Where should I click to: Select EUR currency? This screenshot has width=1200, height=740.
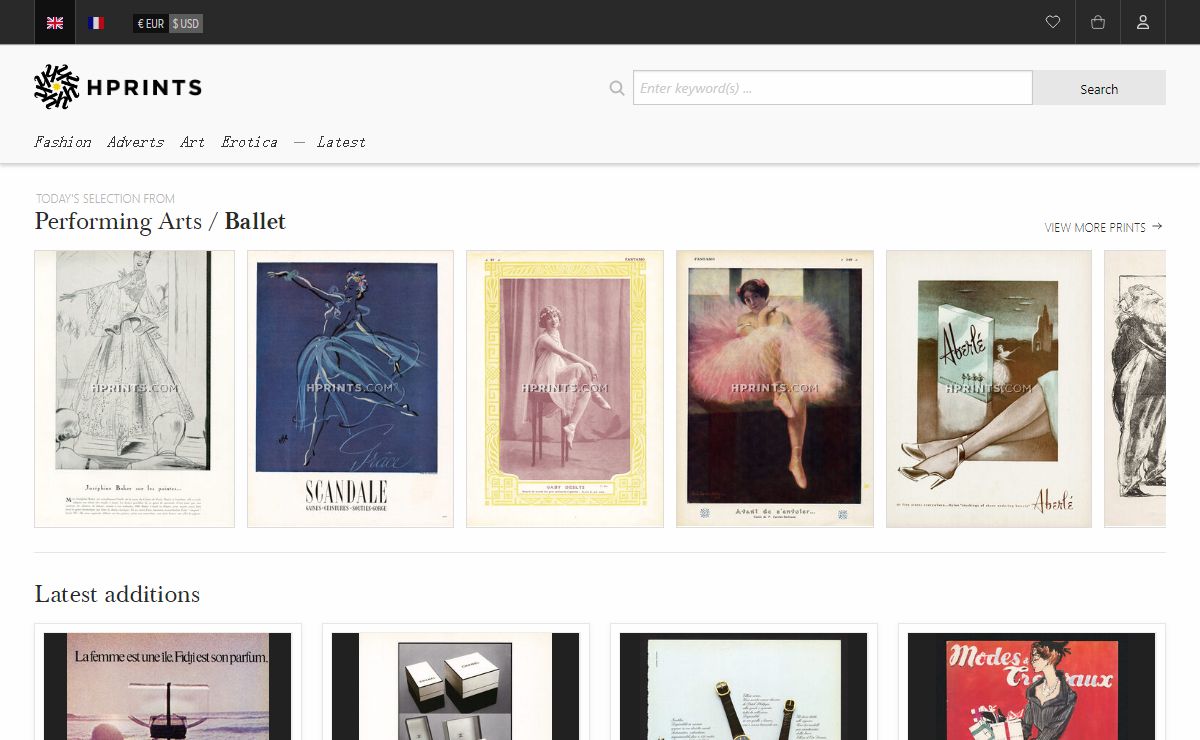(151, 23)
